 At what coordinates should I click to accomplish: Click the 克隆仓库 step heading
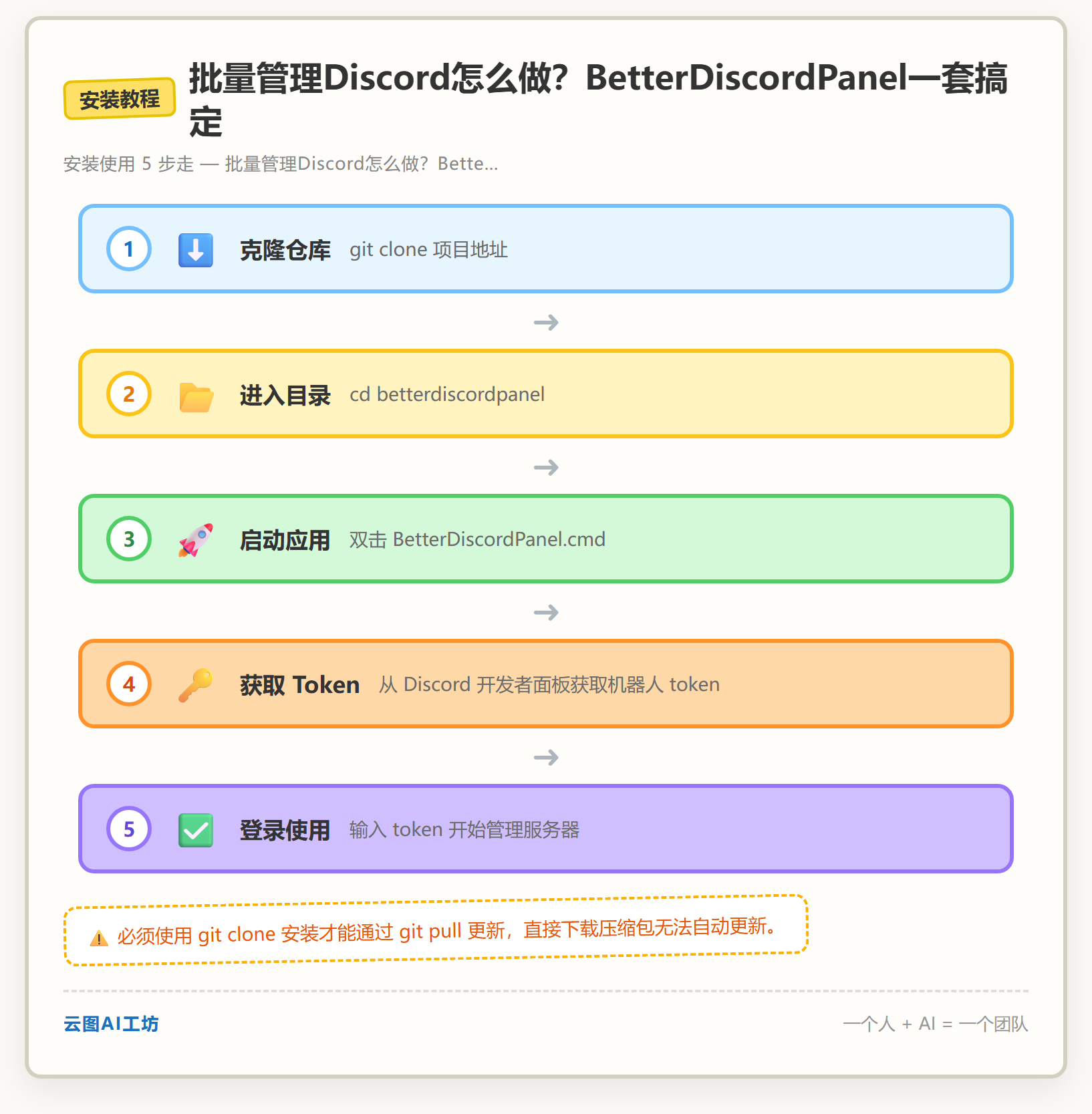[x=285, y=250]
